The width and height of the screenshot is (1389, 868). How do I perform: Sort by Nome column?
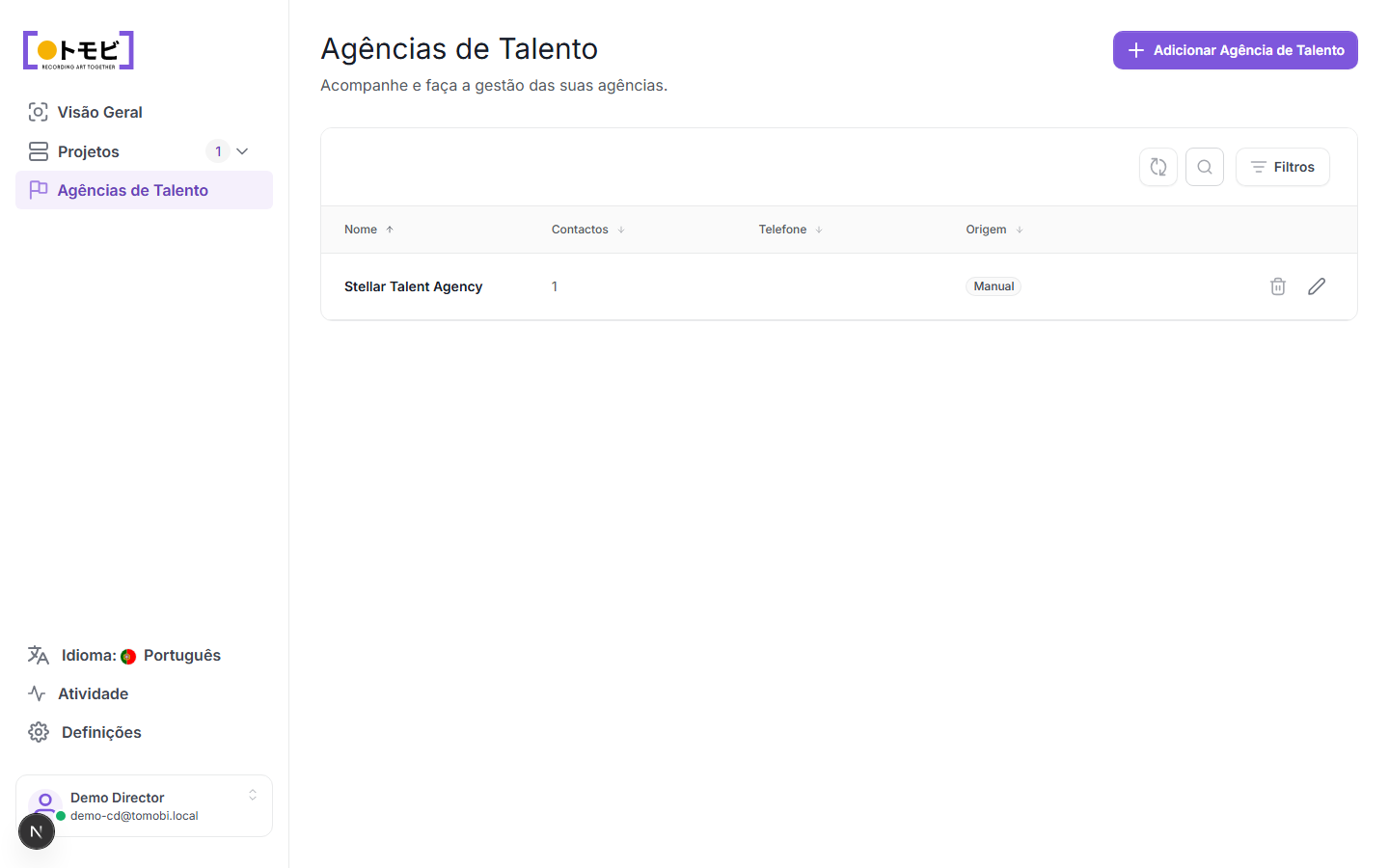tap(369, 230)
